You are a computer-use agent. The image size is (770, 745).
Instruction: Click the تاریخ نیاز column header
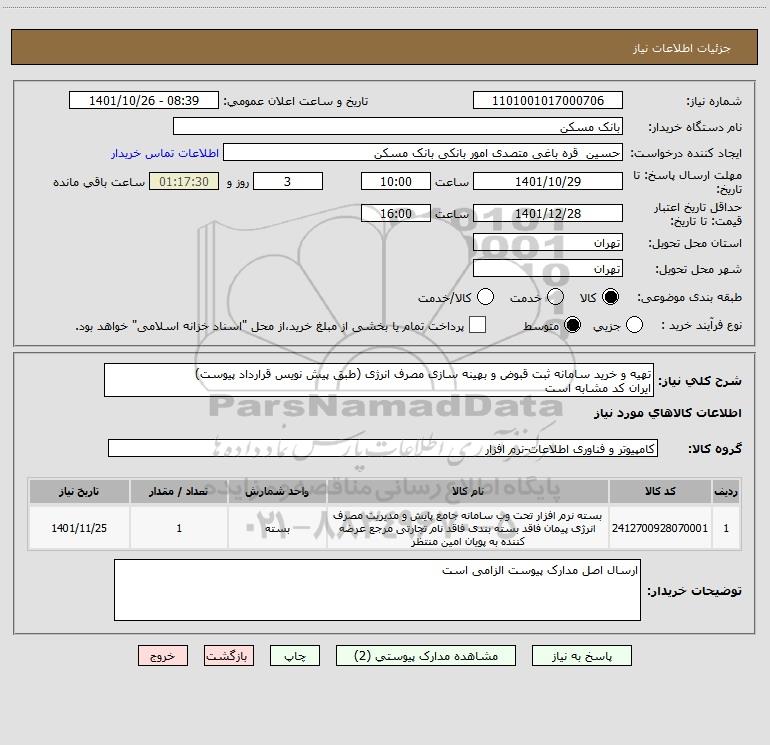tap(79, 492)
